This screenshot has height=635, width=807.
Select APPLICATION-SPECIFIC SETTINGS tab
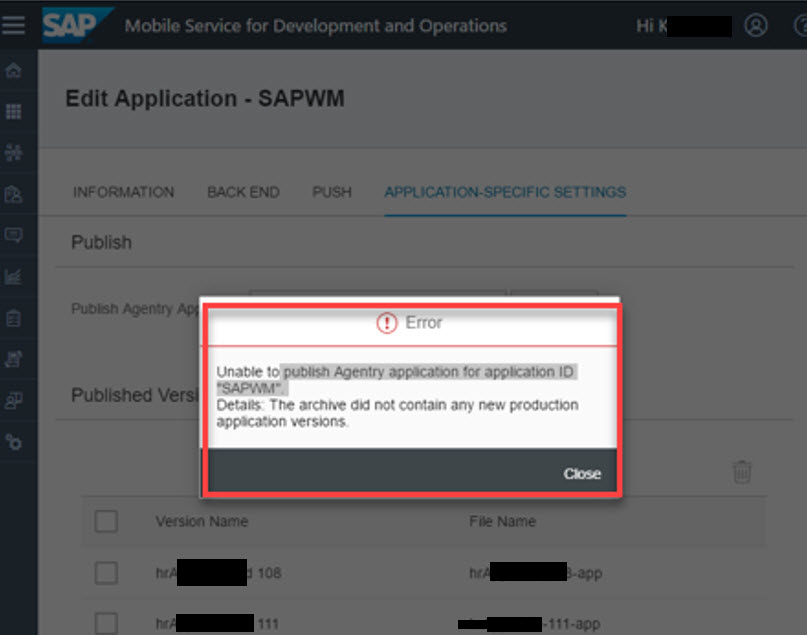pos(505,192)
